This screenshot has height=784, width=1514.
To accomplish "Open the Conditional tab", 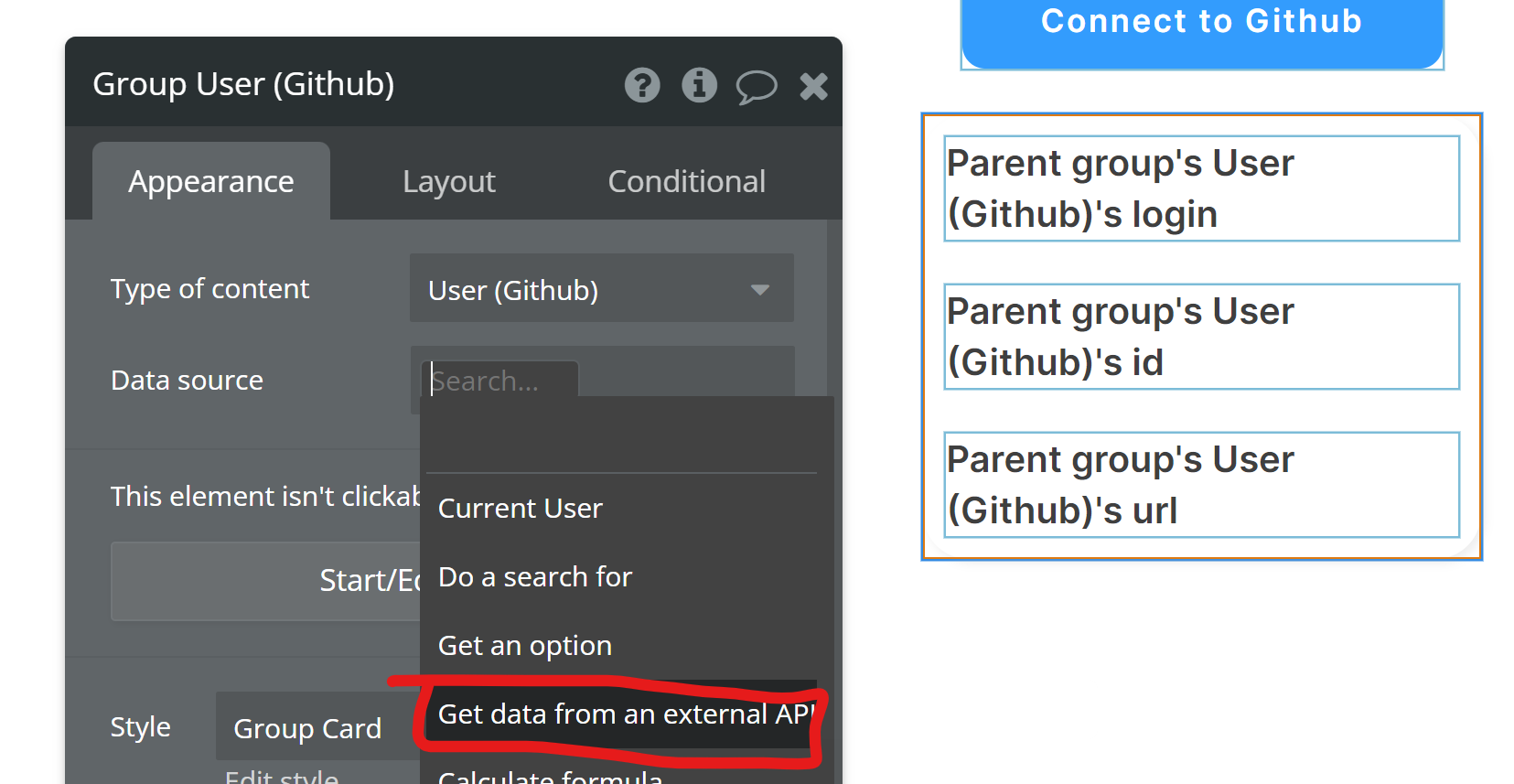I will coord(686,181).
